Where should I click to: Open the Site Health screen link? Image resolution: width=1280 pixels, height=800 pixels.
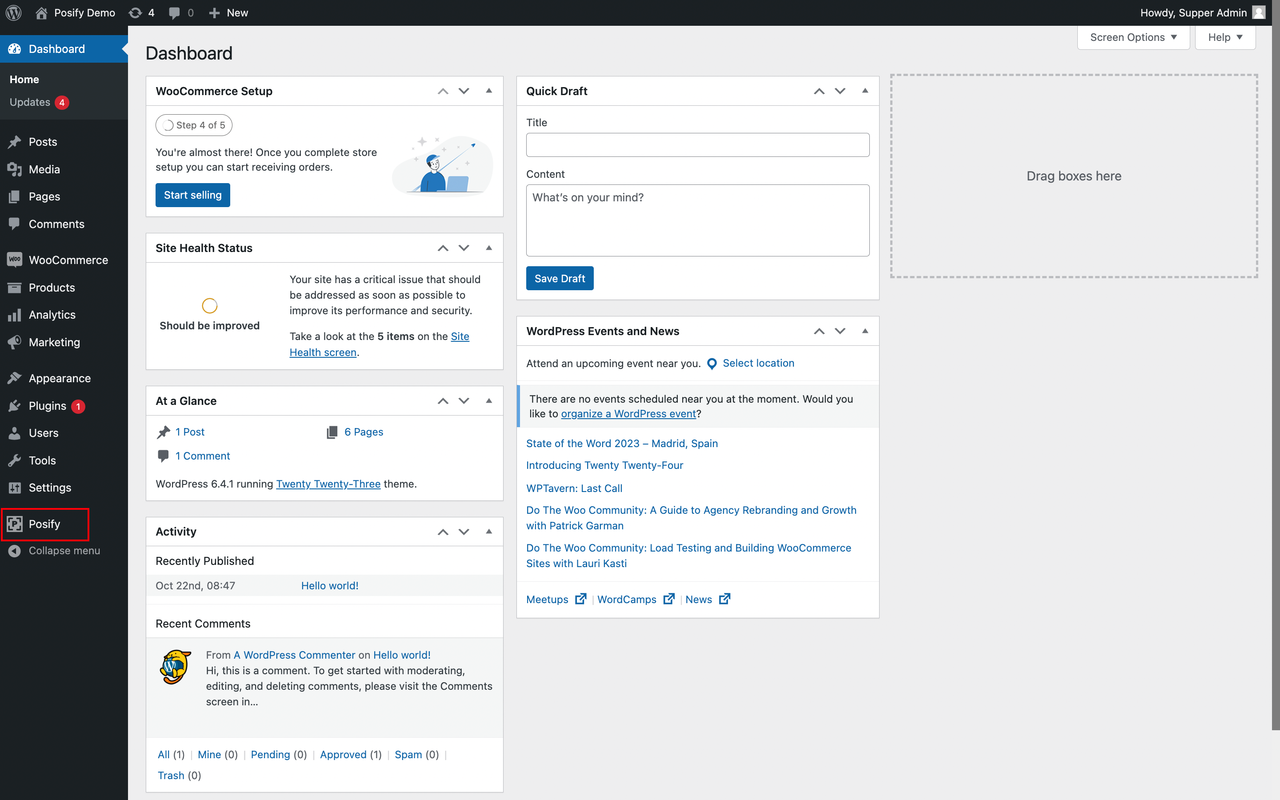click(380, 344)
